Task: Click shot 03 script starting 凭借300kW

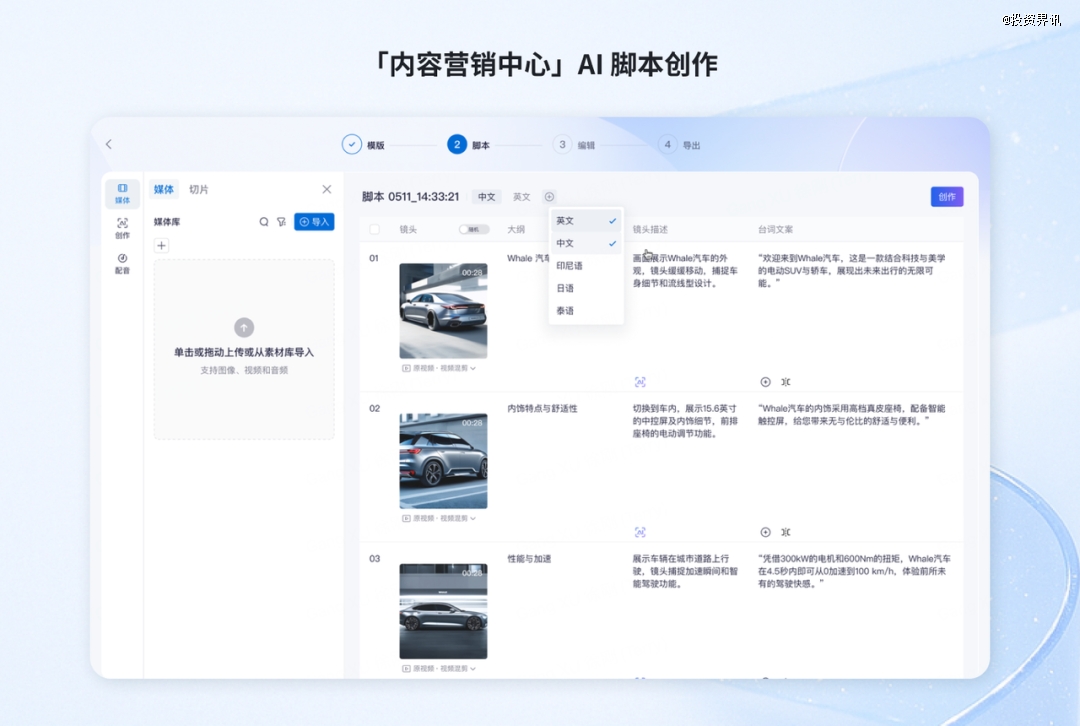Action: pyautogui.click(x=854, y=571)
